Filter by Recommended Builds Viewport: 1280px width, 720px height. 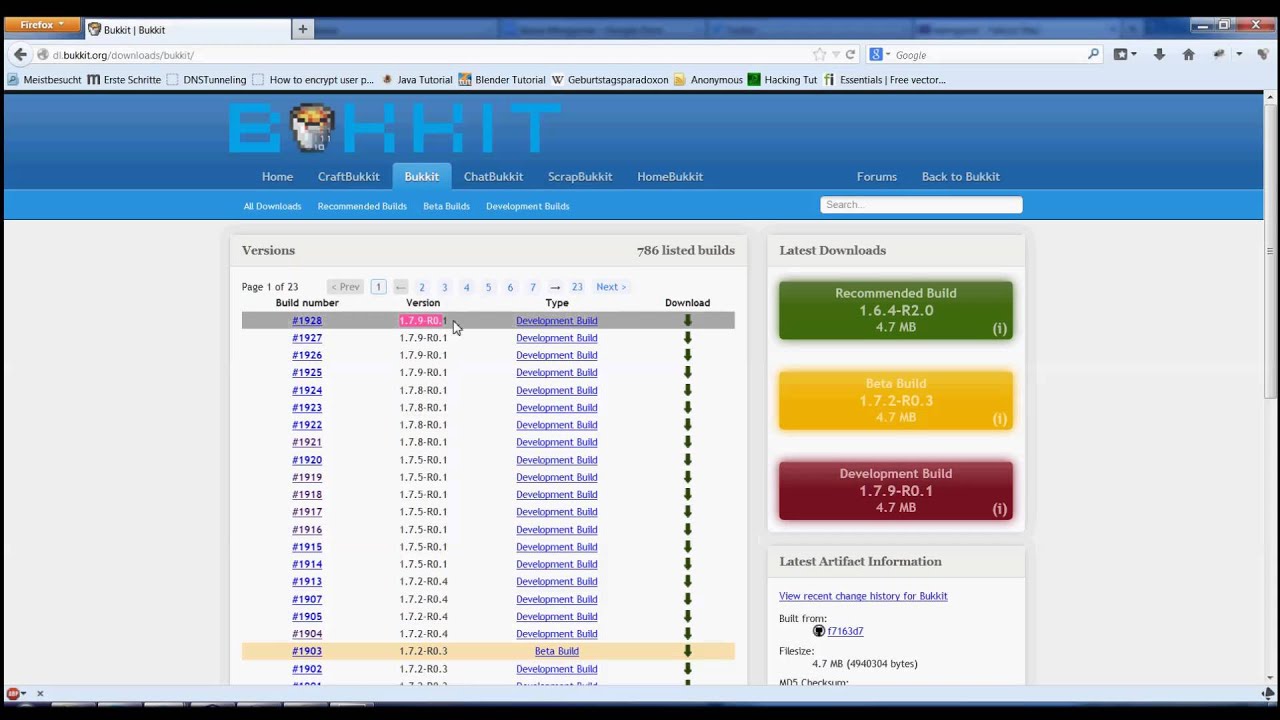[362, 206]
